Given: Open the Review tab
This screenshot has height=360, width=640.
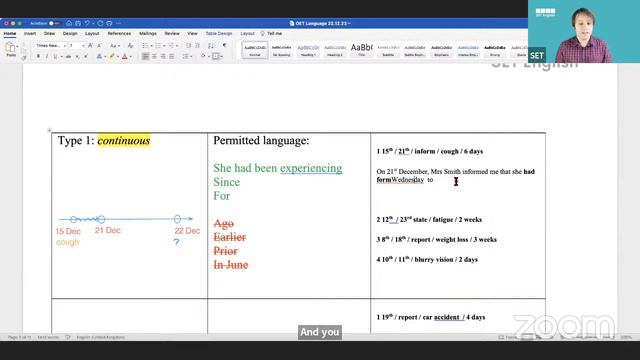Looking at the screenshot, I should pyautogui.click(x=172, y=33).
